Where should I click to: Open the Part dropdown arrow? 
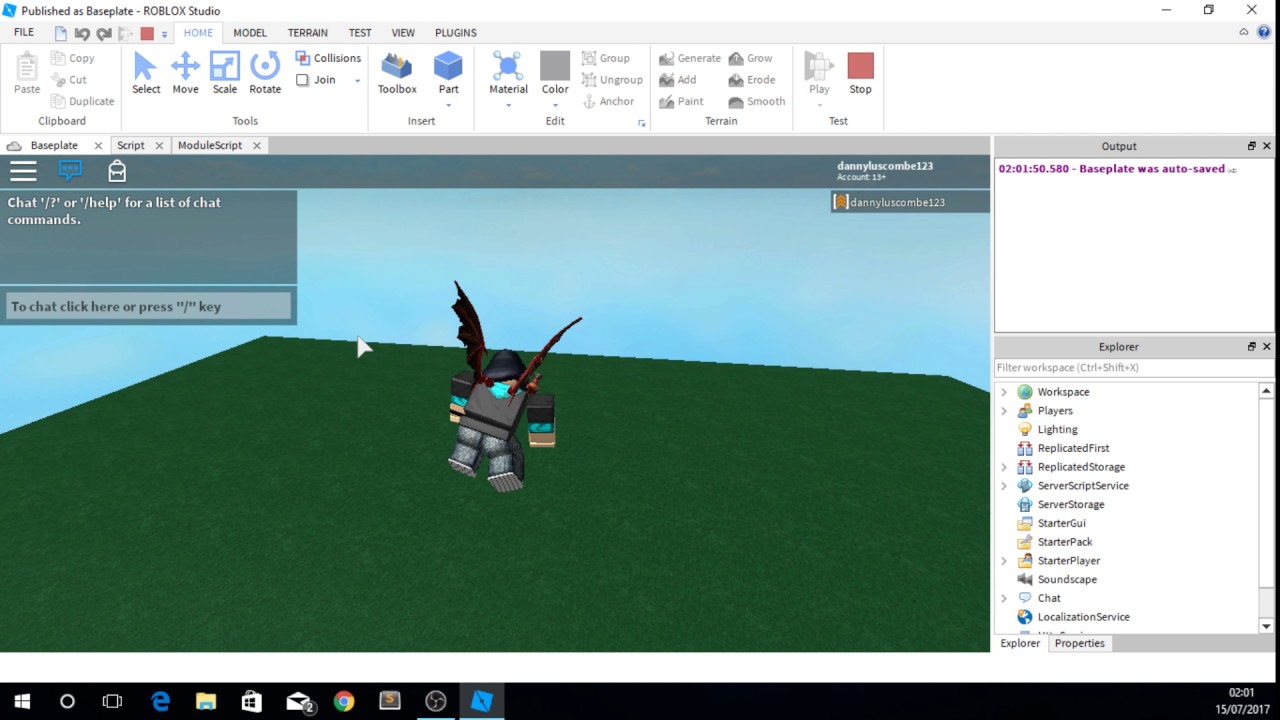click(x=448, y=105)
